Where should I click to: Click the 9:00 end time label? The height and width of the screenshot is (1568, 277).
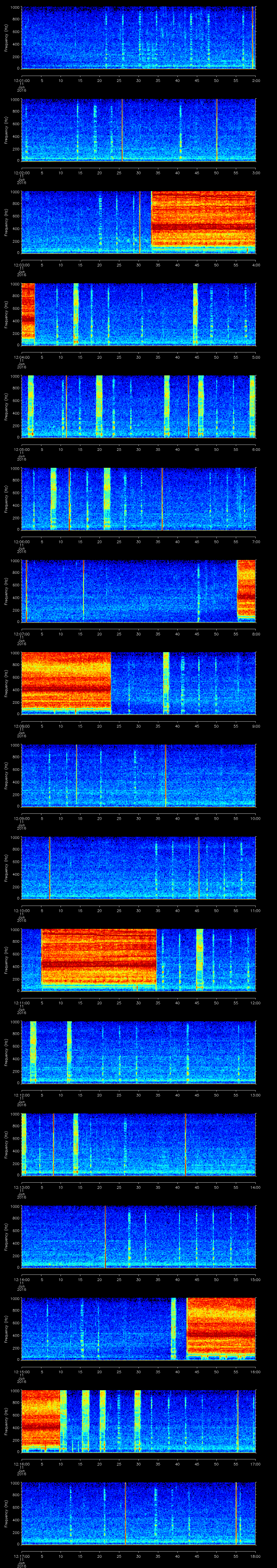click(256, 726)
